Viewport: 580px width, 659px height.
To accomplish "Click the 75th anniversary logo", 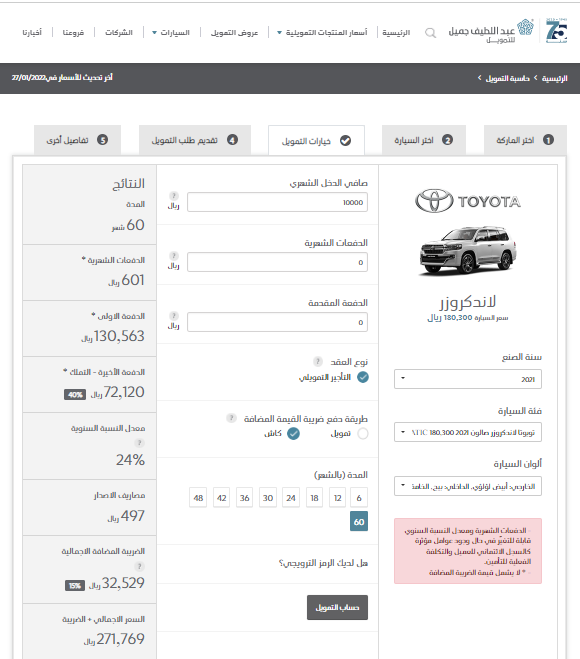I will [x=556, y=31].
